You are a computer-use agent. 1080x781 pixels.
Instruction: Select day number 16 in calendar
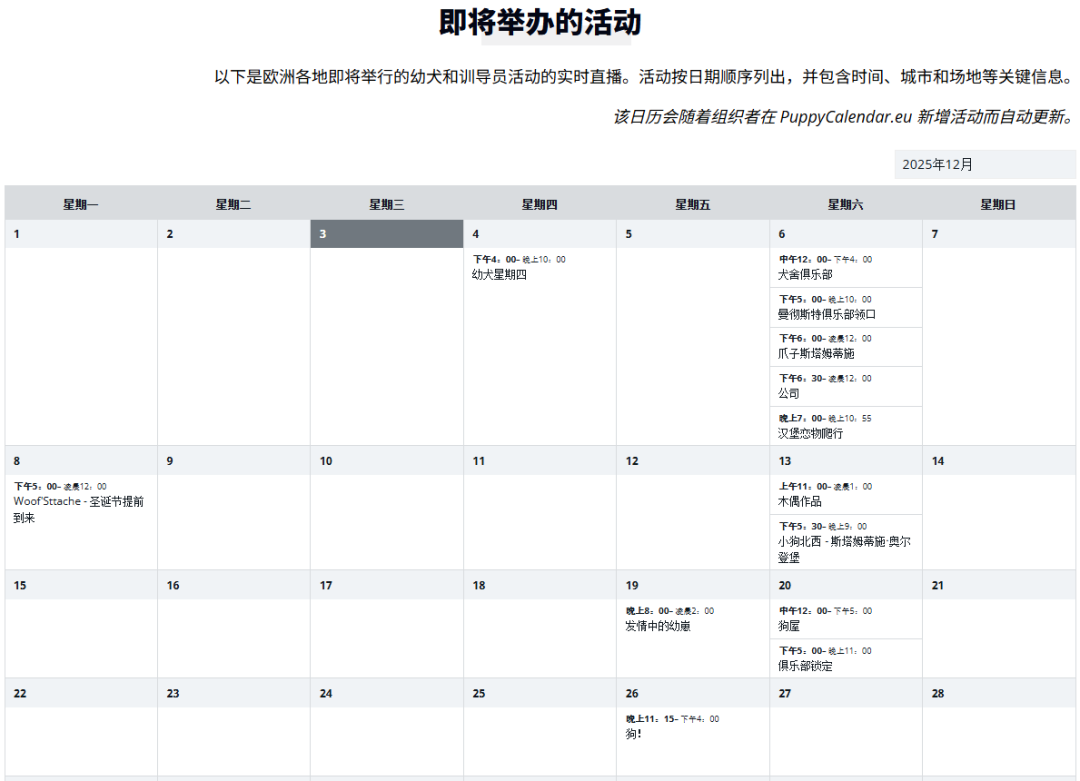click(x=173, y=585)
